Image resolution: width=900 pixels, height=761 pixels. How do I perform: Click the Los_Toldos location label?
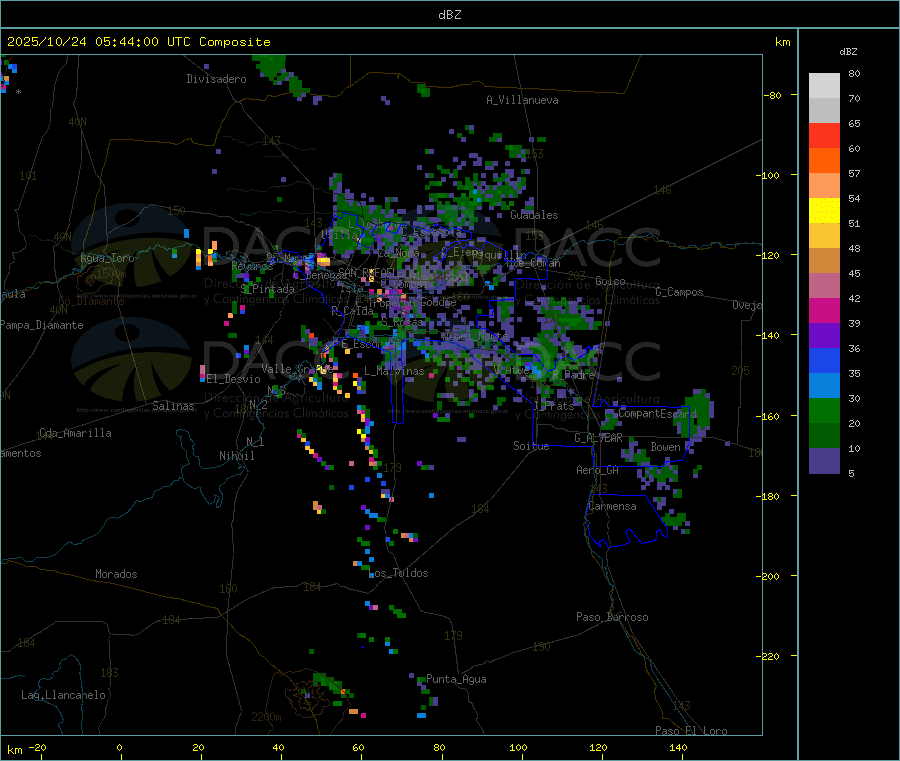click(400, 573)
